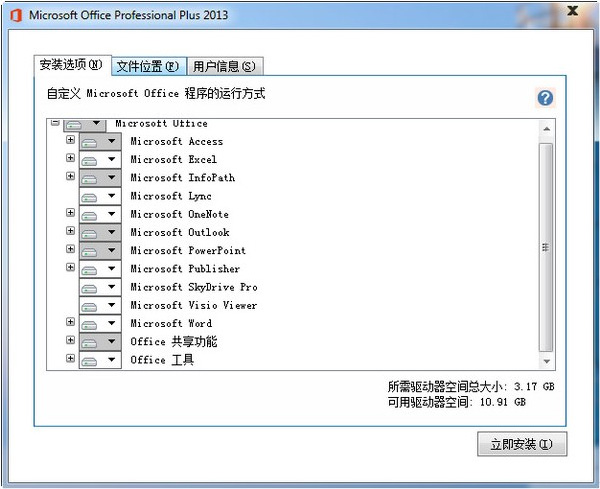Expand the Office 共享功能 tree node
This screenshot has height=489, width=600.
coord(70,340)
